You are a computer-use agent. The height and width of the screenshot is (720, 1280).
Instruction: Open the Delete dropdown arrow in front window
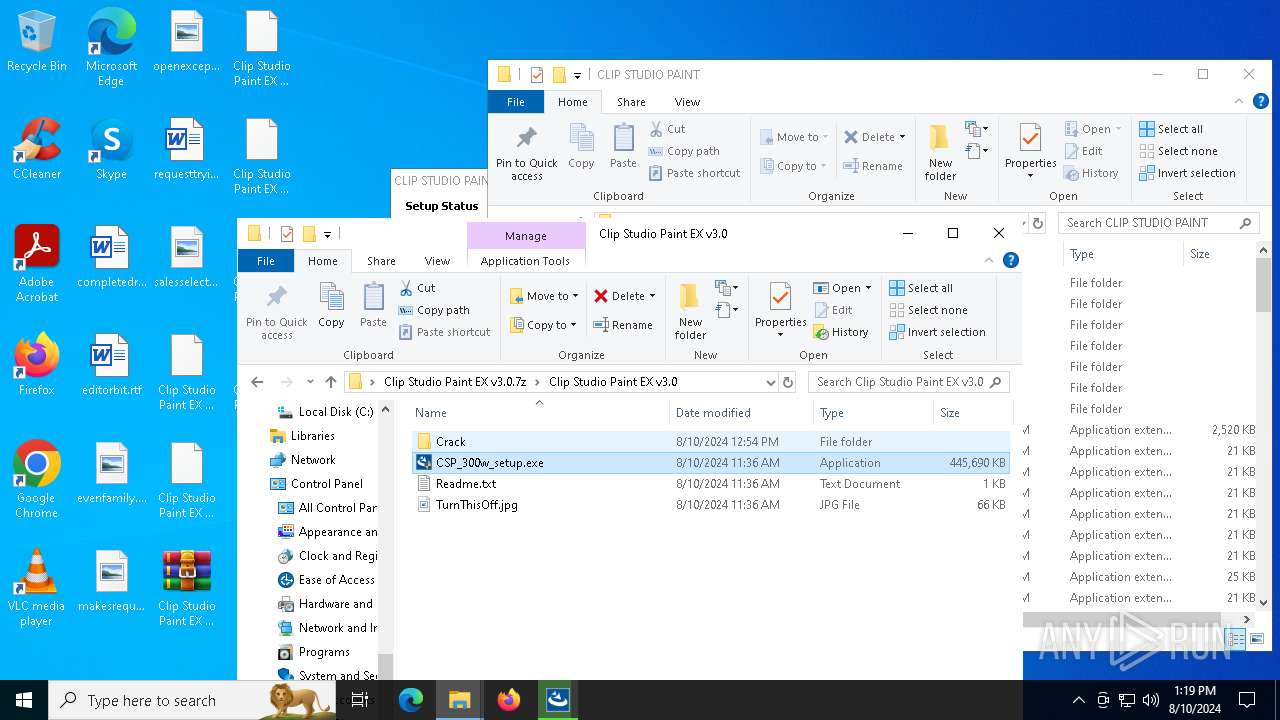652,296
